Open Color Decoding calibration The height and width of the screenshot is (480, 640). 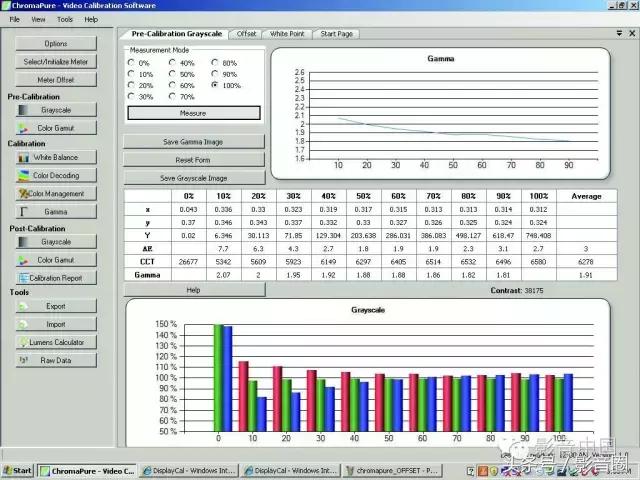click(56, 175)
